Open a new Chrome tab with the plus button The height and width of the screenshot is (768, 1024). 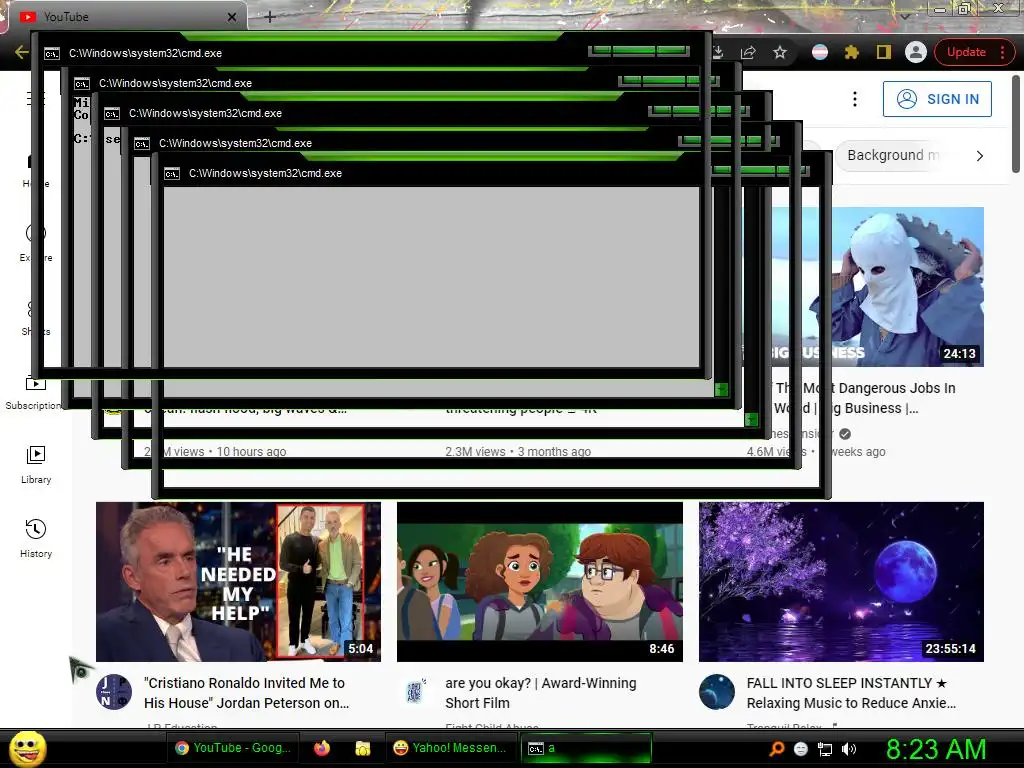(x=270, y=17)
